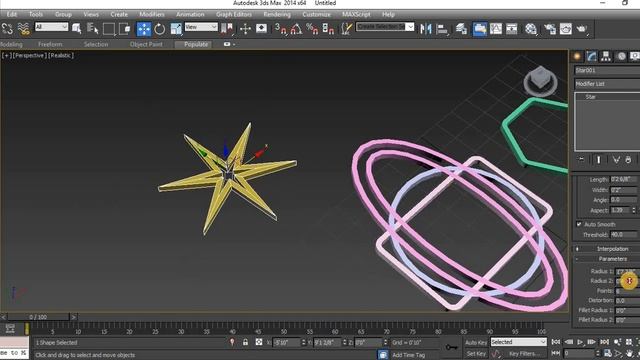Open the Layer Manager icon

pos(462,29)
